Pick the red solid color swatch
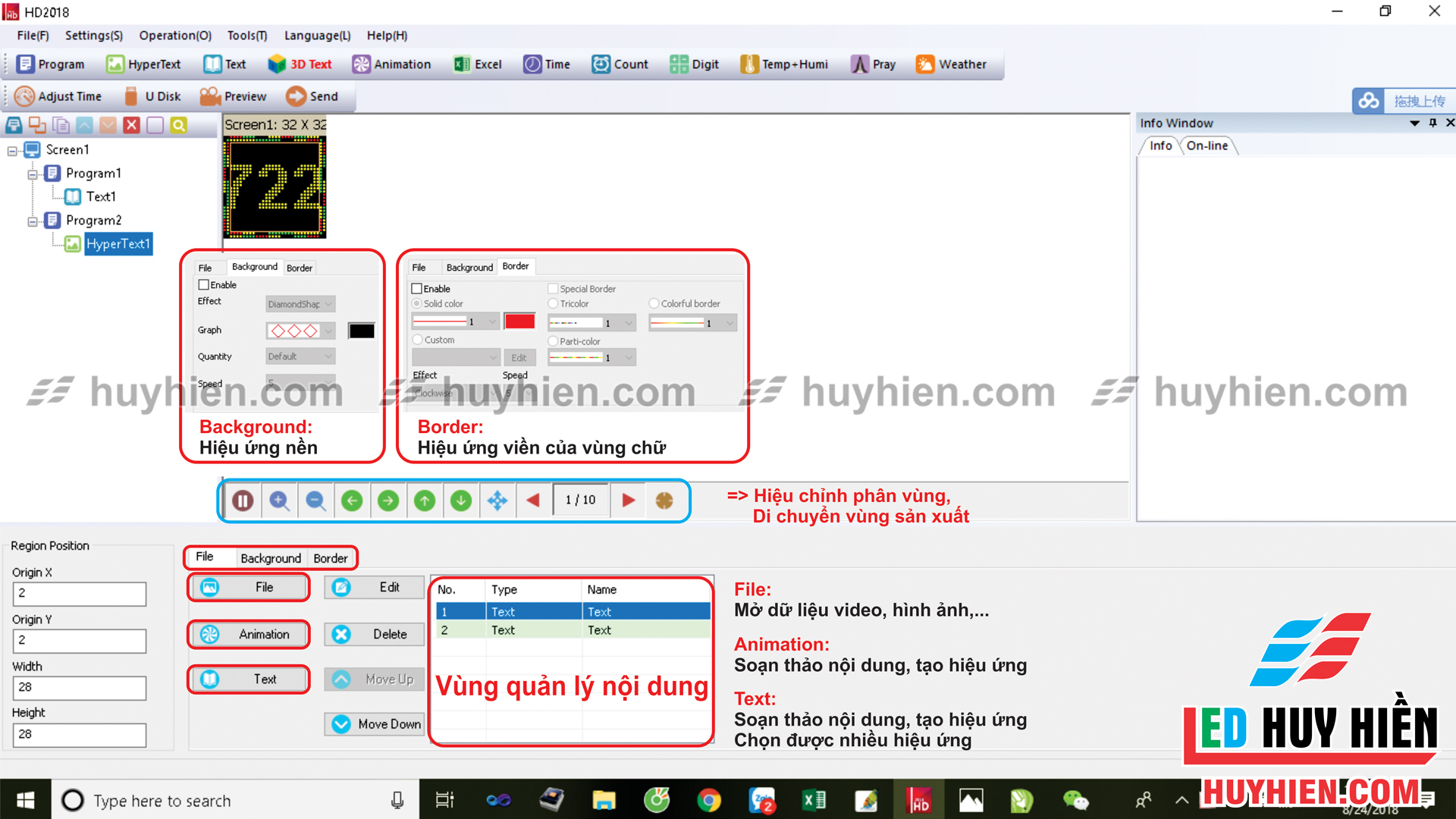 519,321
